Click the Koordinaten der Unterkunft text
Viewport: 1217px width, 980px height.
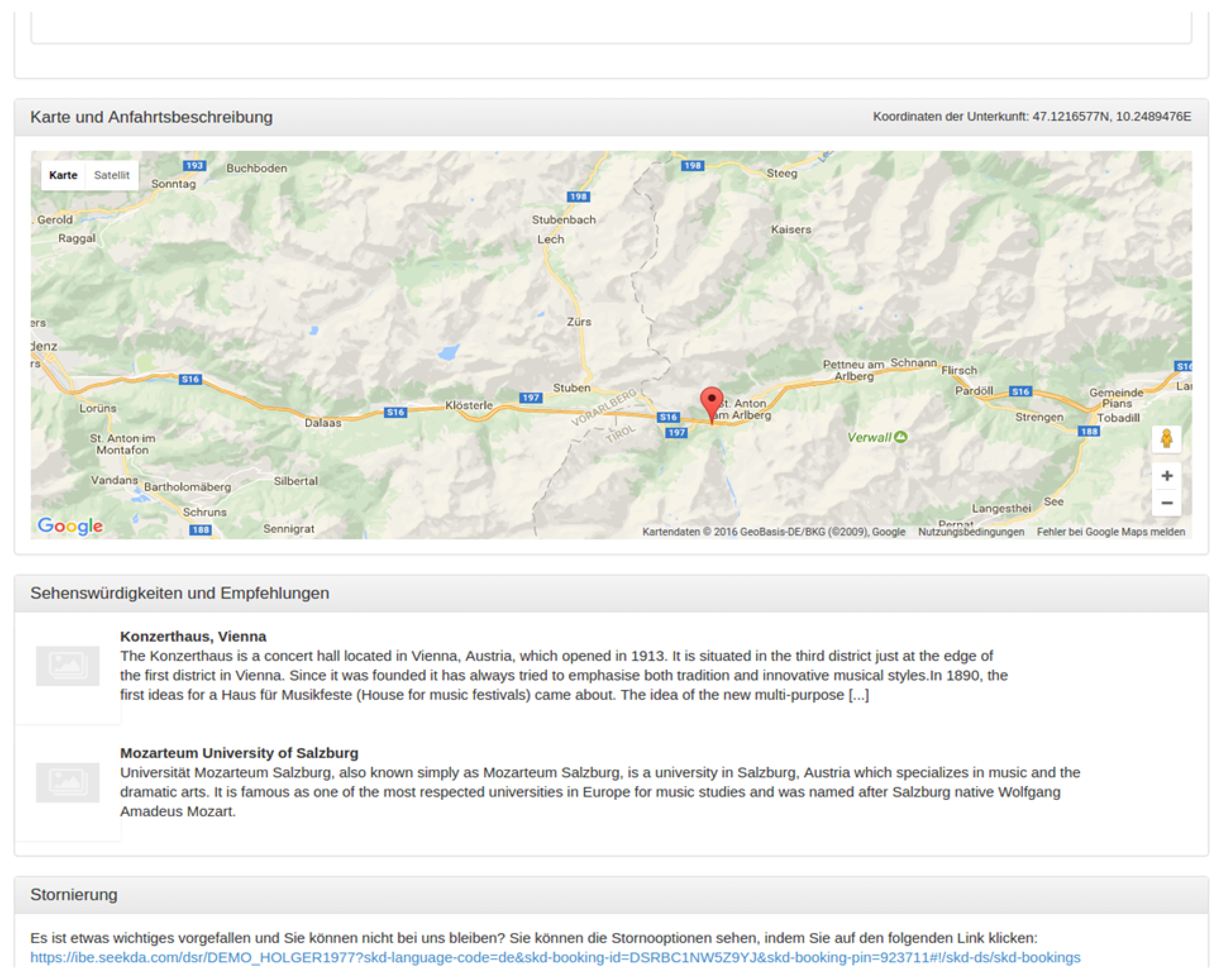(1032, 116)
